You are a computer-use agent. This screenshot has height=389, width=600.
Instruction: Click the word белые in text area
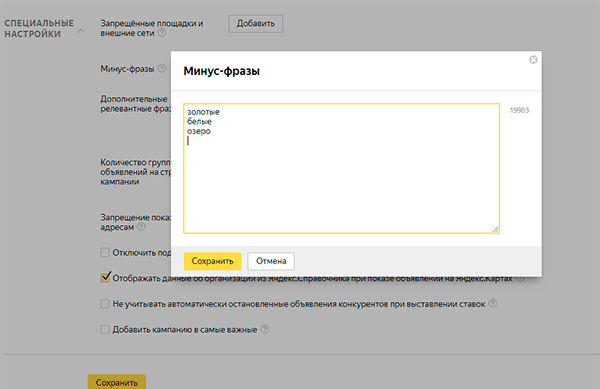[199, 122]
